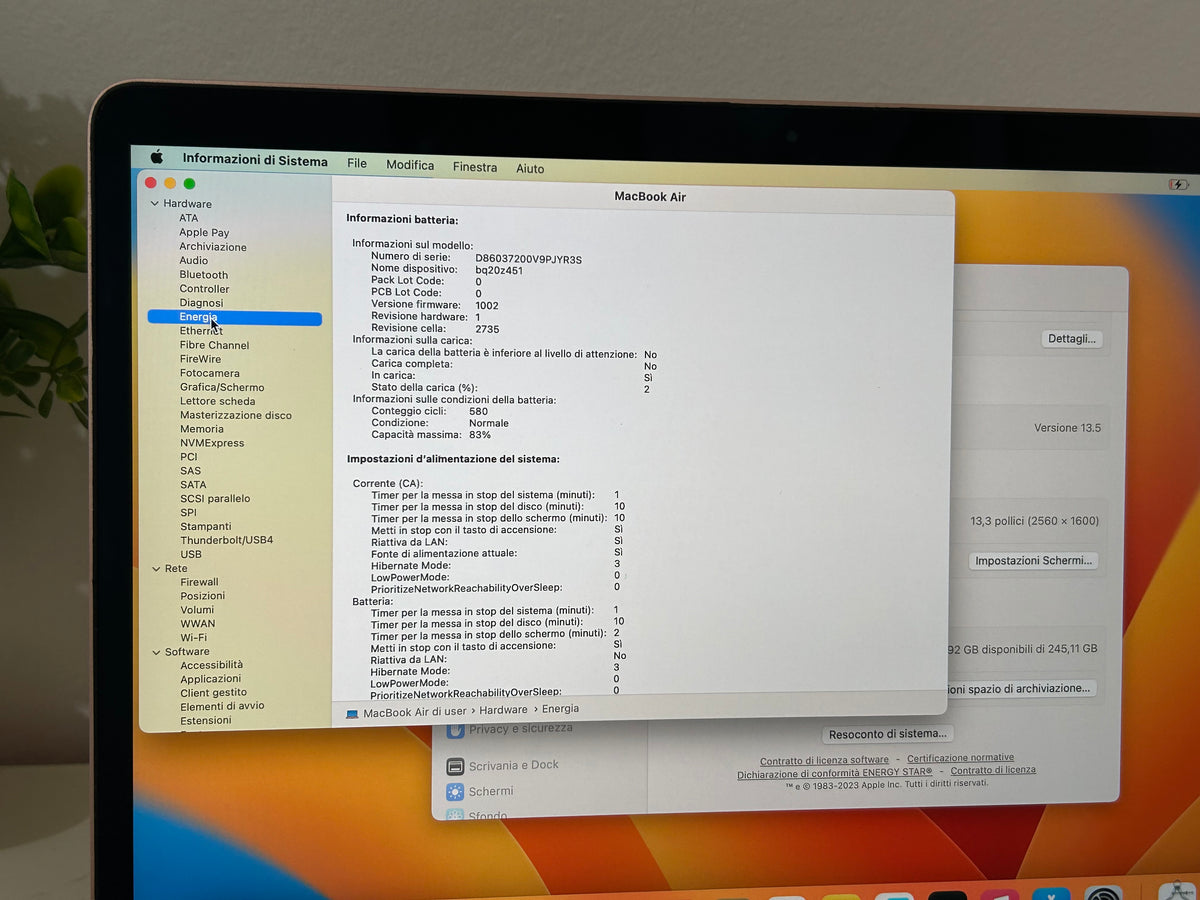Select Stampanti in the sidebar
The width and height of the screenshot is (1200, 900).
[206, 527]
